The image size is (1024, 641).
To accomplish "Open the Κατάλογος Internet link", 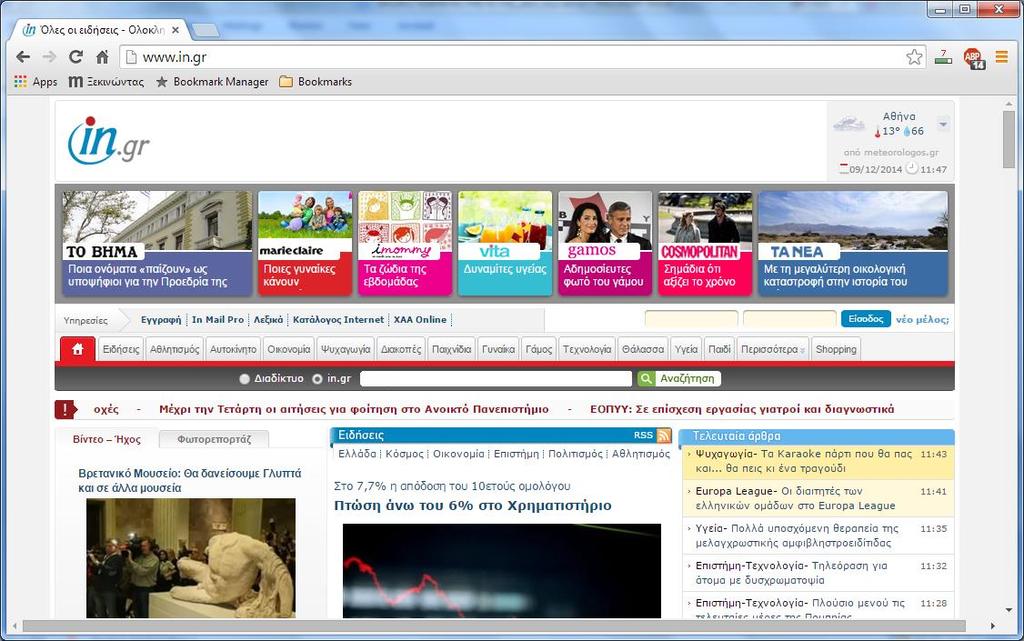I will click(x=338, y=319).
